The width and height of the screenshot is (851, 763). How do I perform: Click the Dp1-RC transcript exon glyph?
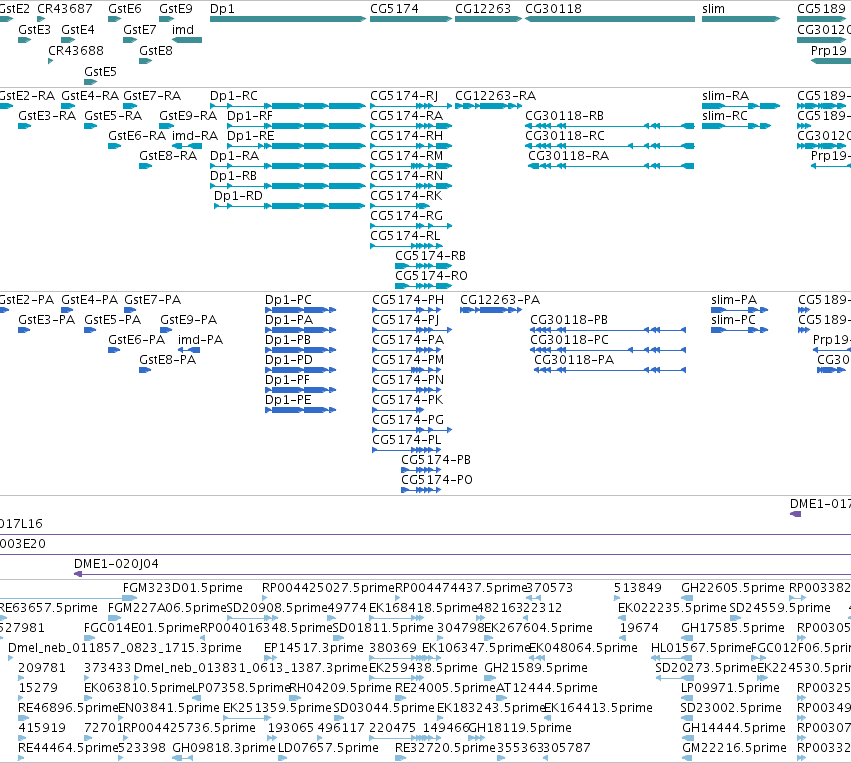click(288, 106)
